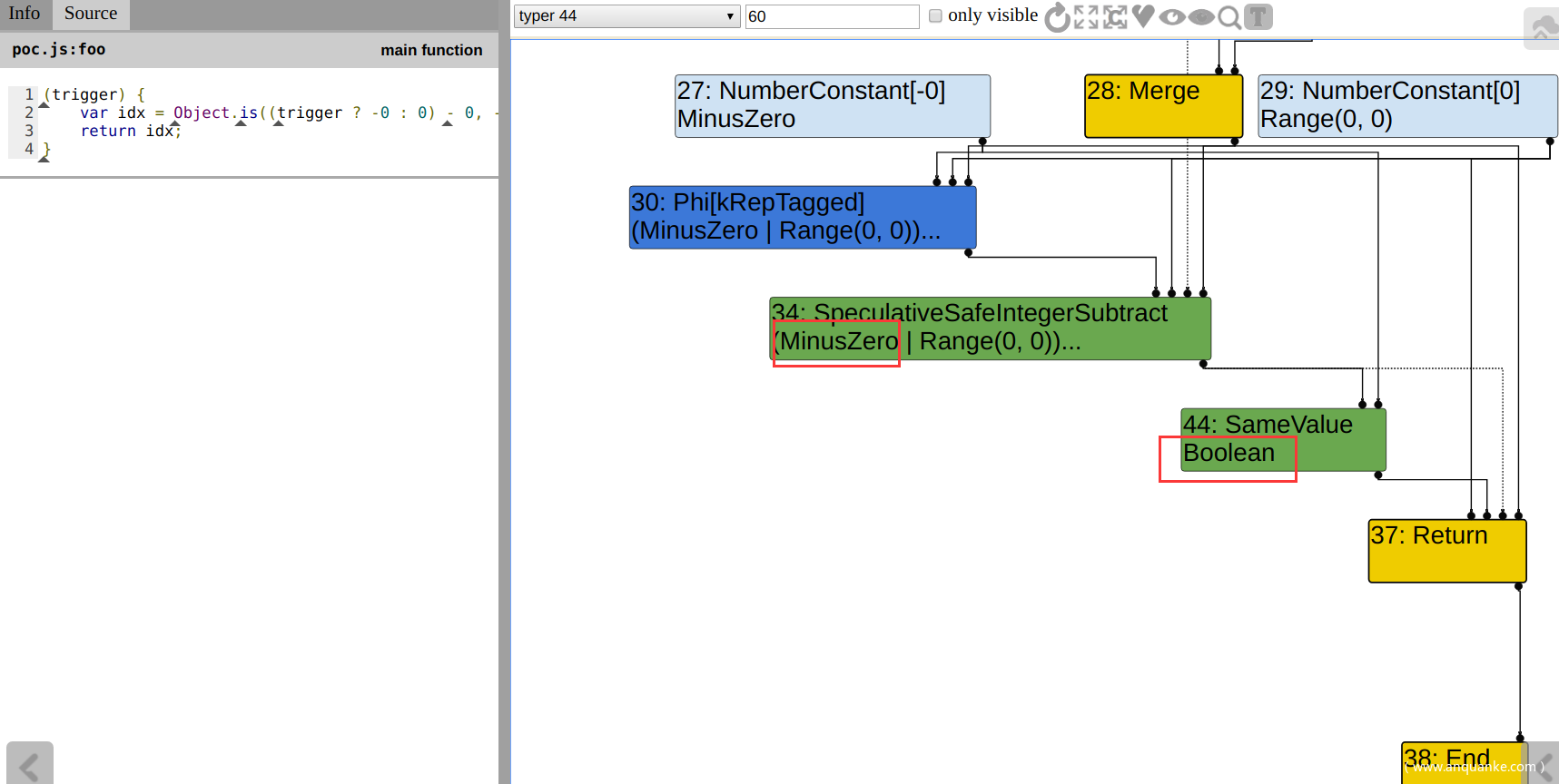Click the hide selected nodes faded-eye icon
This screenshot has height=784, width=1559.
click(x=1201, y=17)
